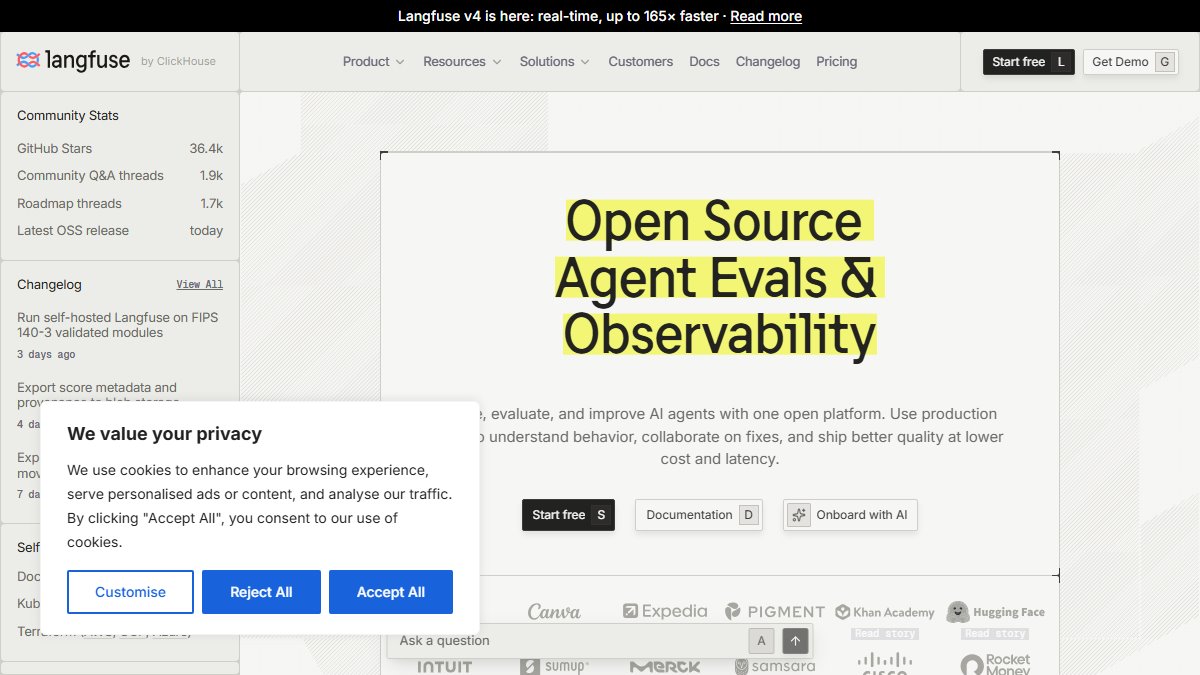Click the Canva logo
The height and width of the screenshot is (675, 1200).
click(554, 611)
